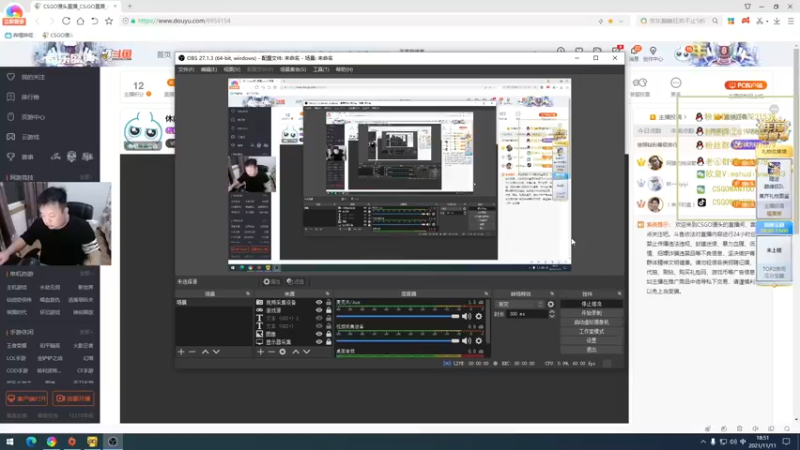Open Windows Start menu
This screenshot has width=800, height=450.
[10, 441]
